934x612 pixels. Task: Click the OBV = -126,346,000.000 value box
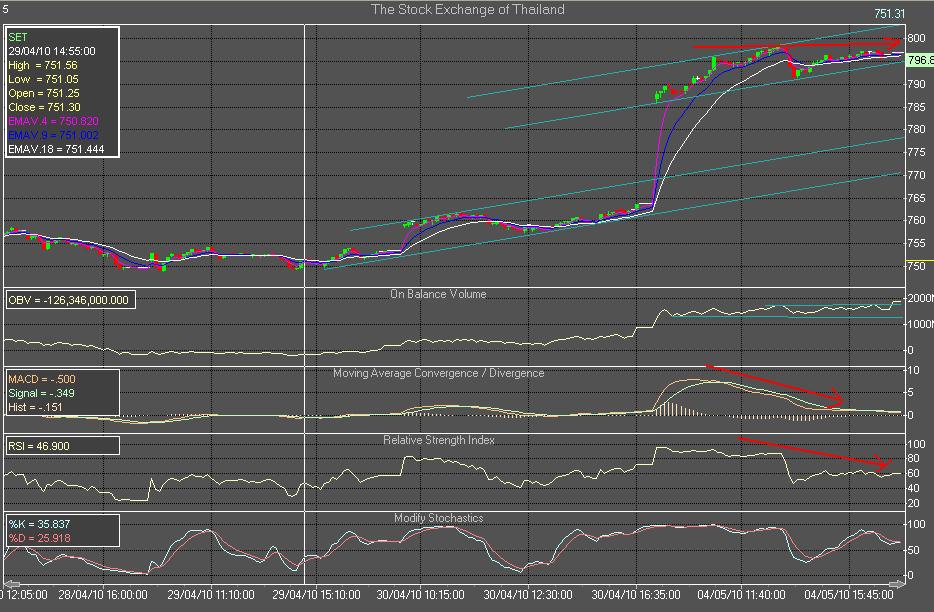pos(70,300)
